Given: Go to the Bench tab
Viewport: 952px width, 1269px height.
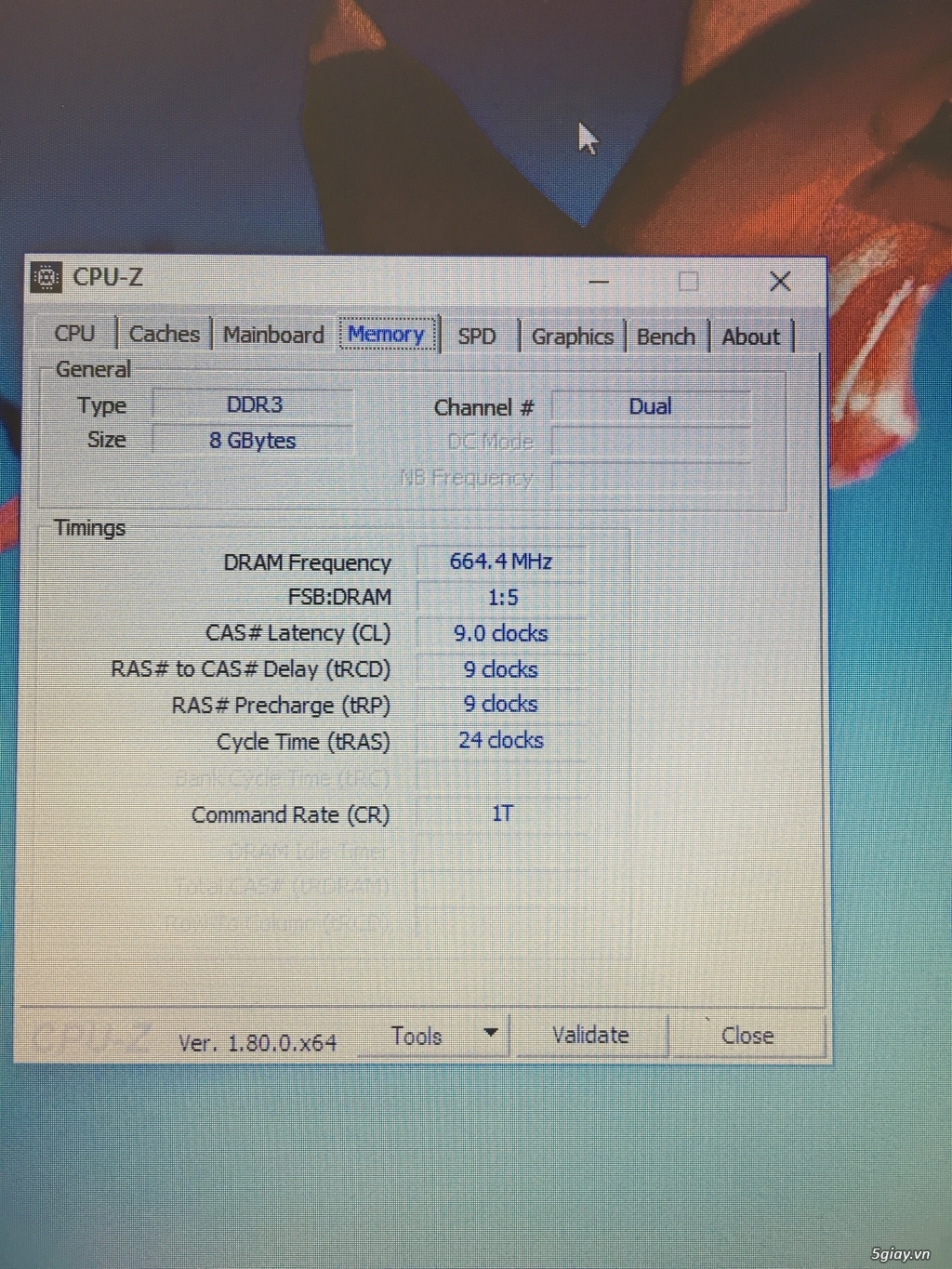Looking at the screenshot, I should coord(666,337).
